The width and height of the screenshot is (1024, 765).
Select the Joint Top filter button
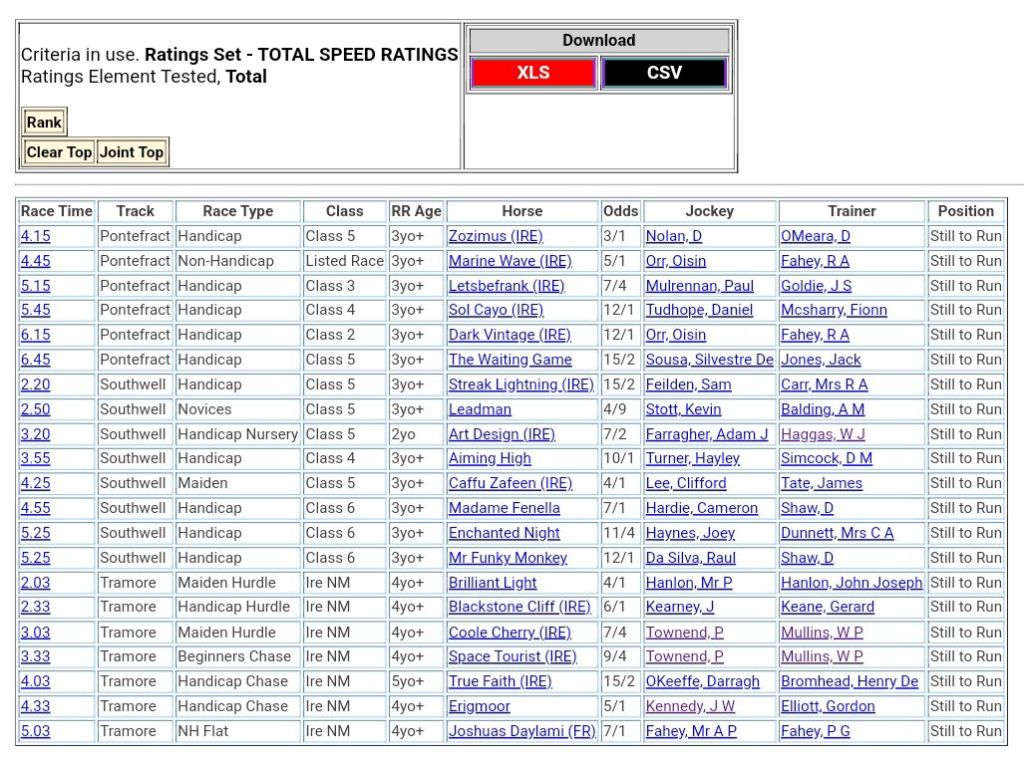pyautogui.click(x=131, y=152)
